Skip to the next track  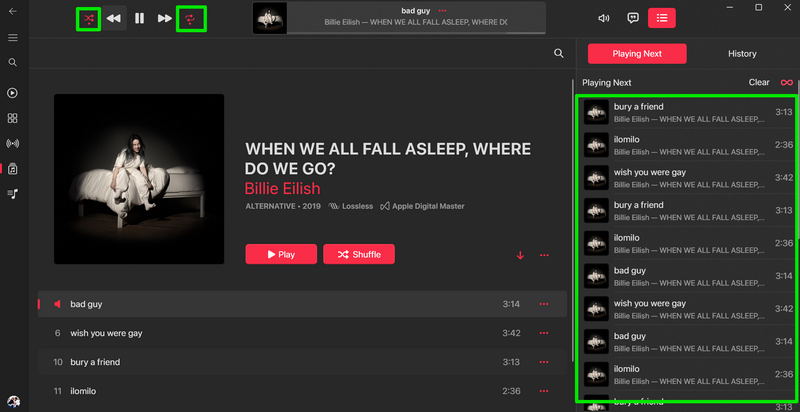(165, 19)
